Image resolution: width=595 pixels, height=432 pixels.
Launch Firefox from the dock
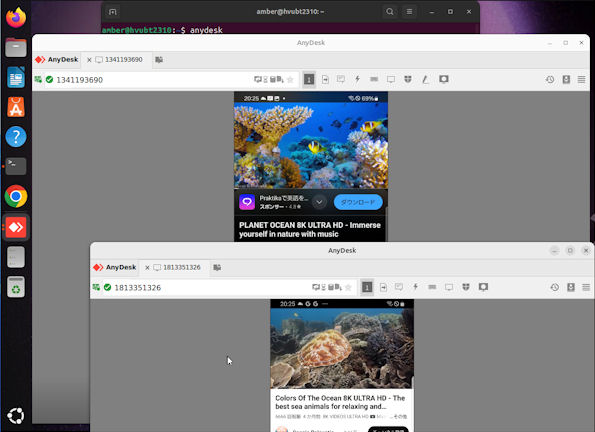point(16,18)
